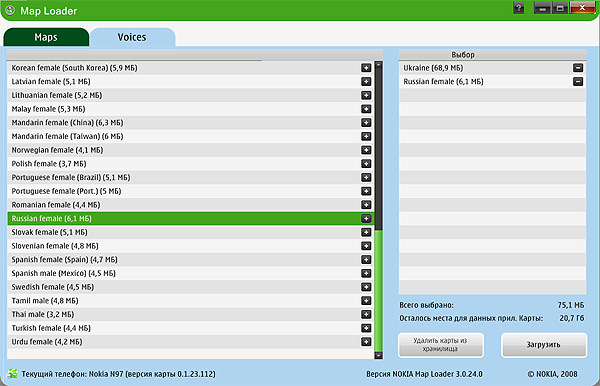
Task: Select Malay female (5,3 МБ) row
Action: [190, 109]
